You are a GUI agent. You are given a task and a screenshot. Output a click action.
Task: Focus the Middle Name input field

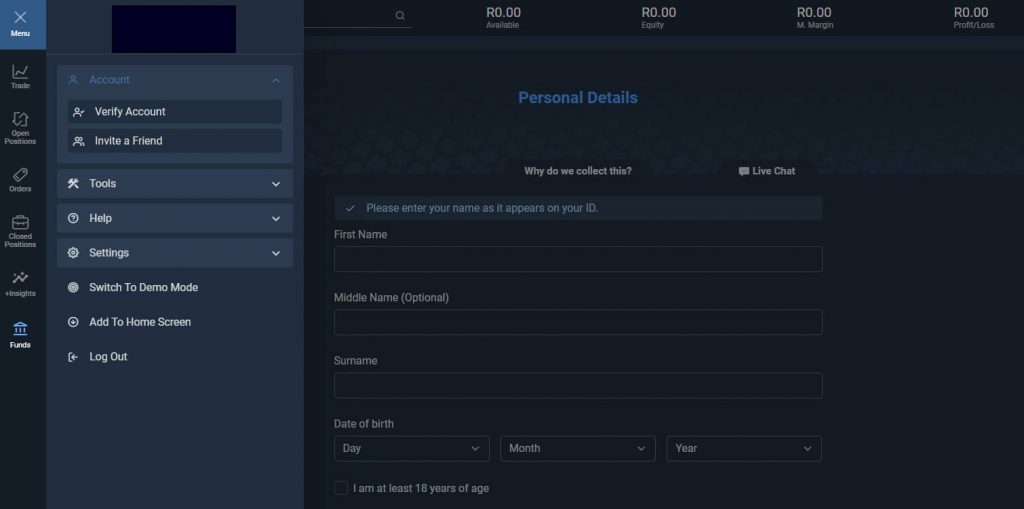pos(578,322)
